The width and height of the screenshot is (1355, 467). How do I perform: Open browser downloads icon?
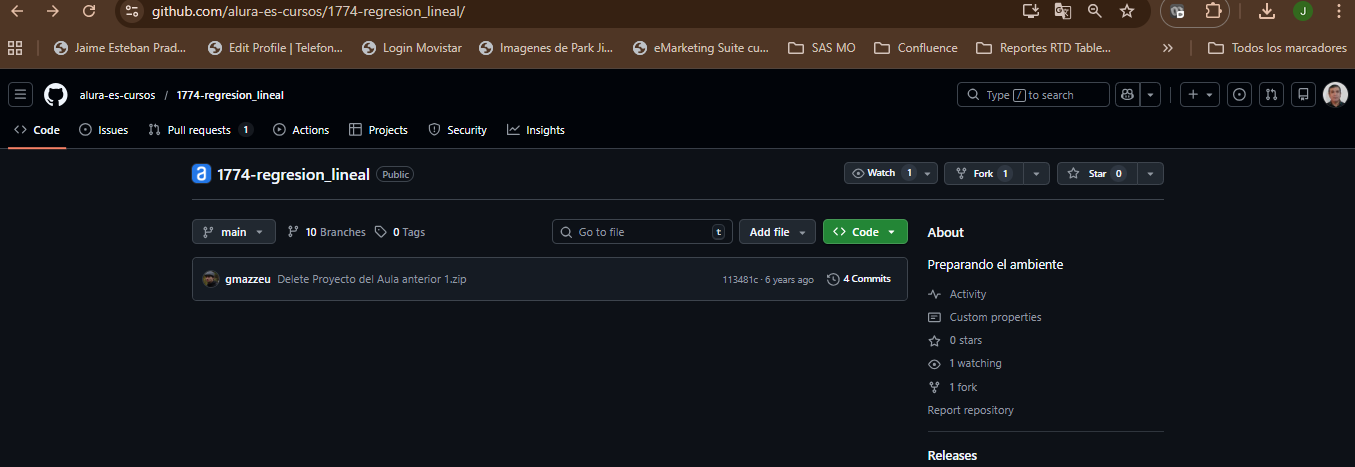point(1266,11)
